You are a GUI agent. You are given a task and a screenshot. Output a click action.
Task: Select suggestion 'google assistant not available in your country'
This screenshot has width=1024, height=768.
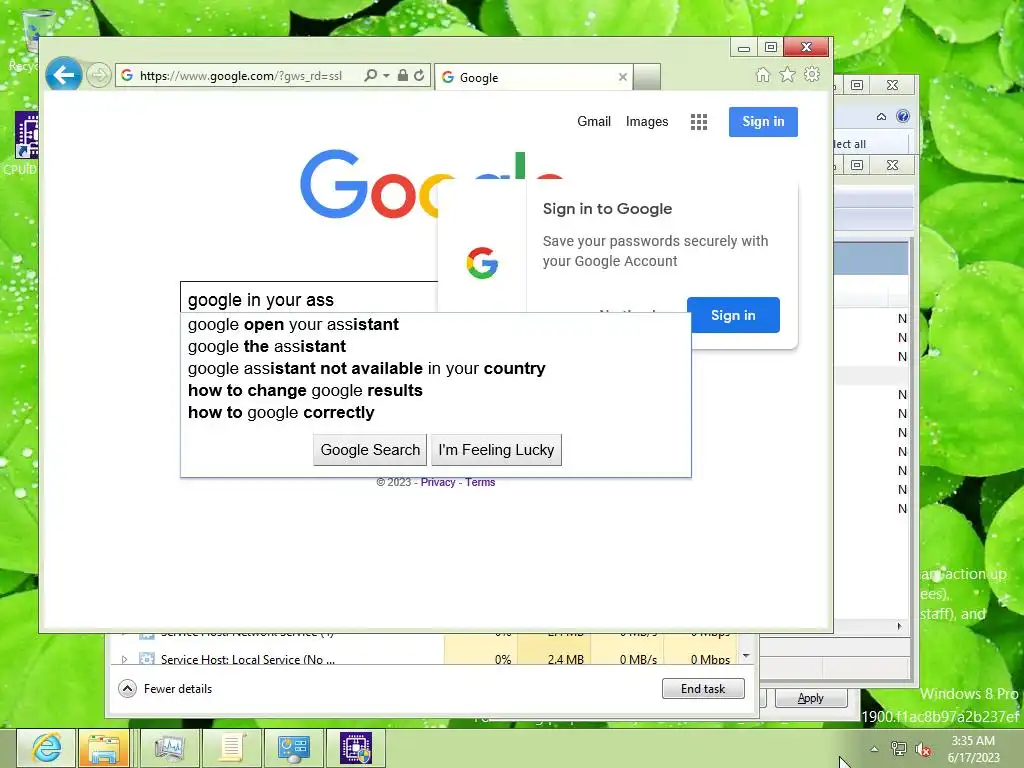366,368
